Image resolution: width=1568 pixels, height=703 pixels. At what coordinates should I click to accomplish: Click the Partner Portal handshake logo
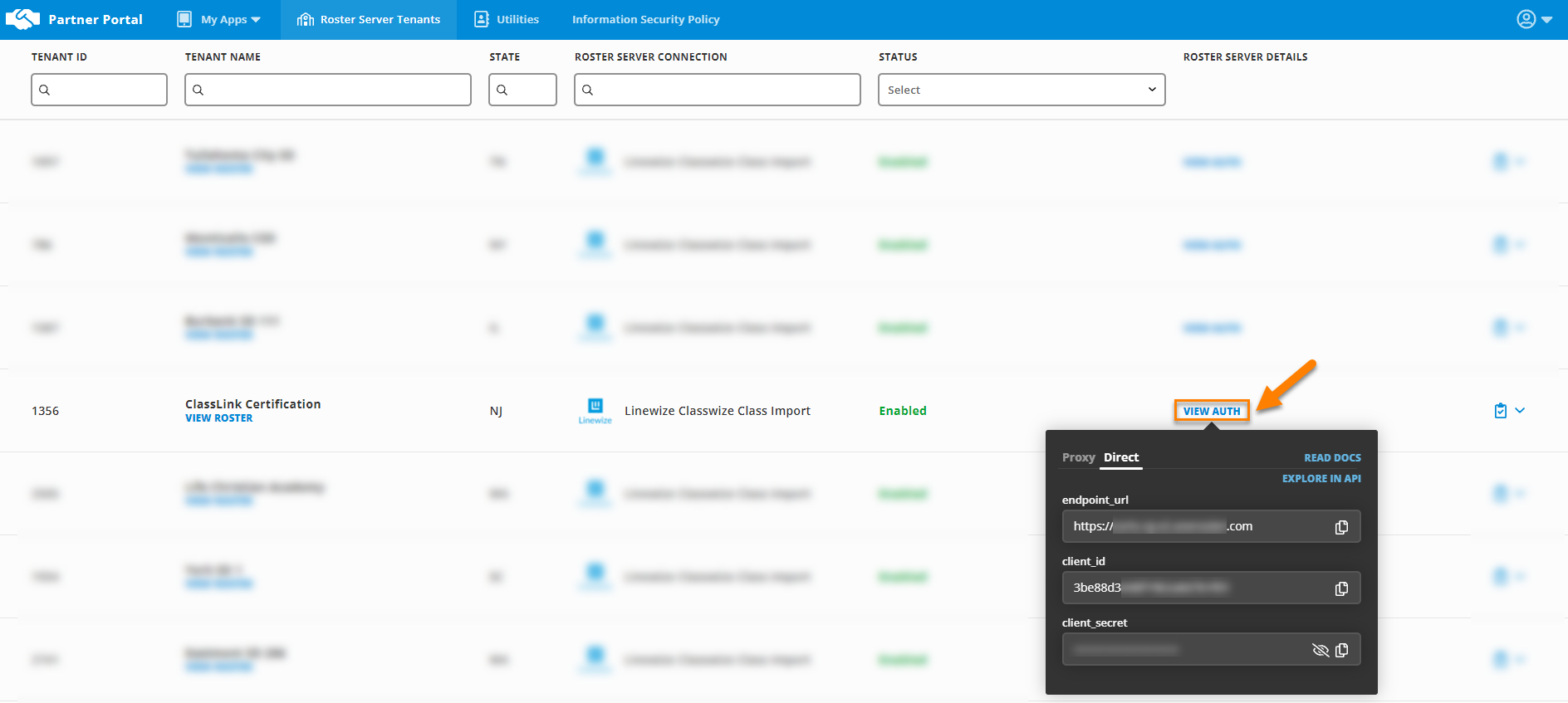tap(22, 19)
